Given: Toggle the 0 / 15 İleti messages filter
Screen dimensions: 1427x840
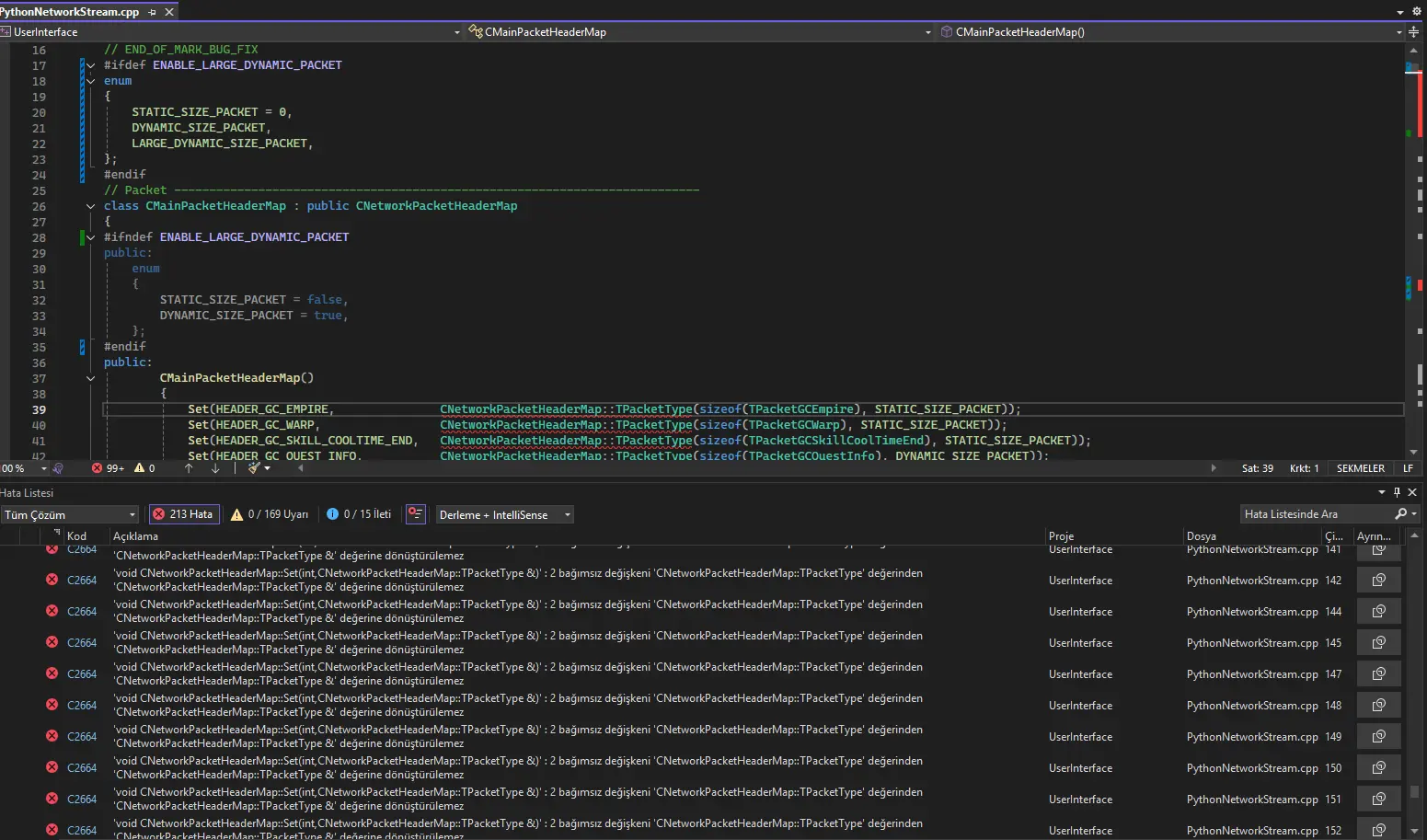Looking at the screenshot, I should 359,514.
